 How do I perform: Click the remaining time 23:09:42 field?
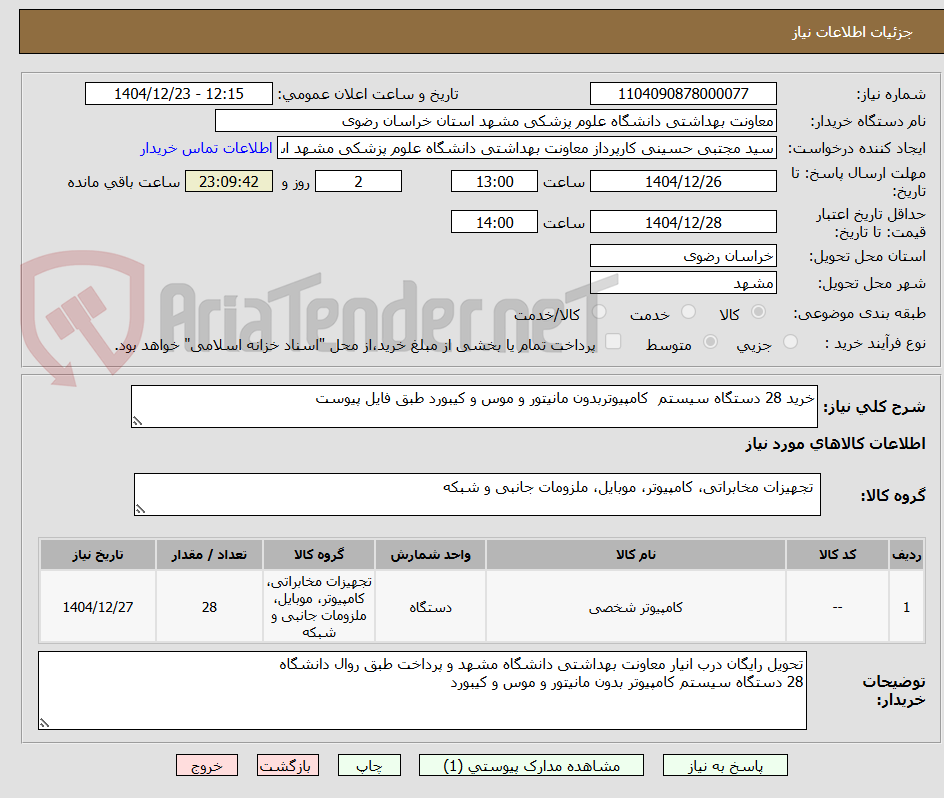point(229,181)
